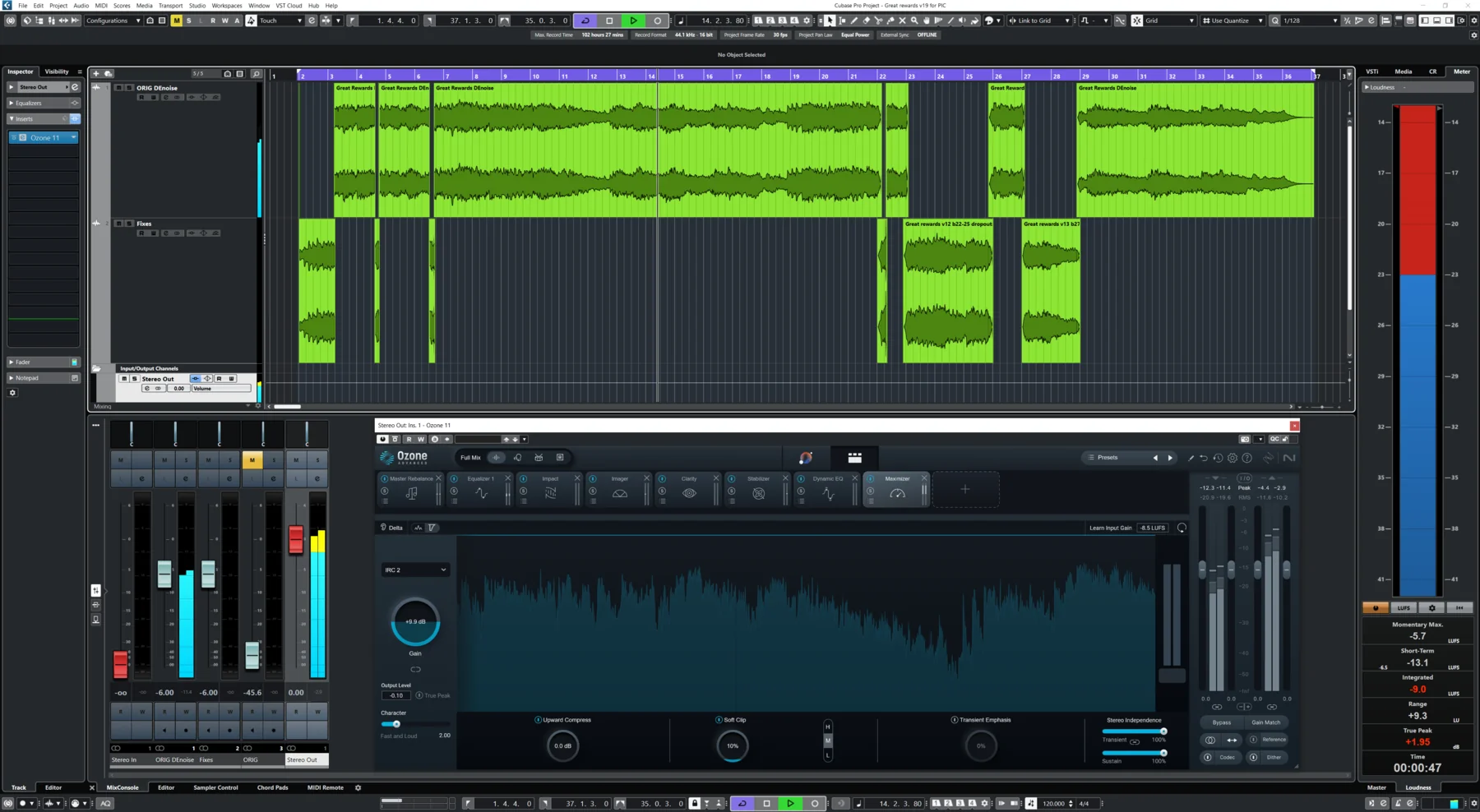Open the Imager module in Ozone
Image resolution: width=1480 pixels, height=812 pixels.
click(x=619, y=489)
